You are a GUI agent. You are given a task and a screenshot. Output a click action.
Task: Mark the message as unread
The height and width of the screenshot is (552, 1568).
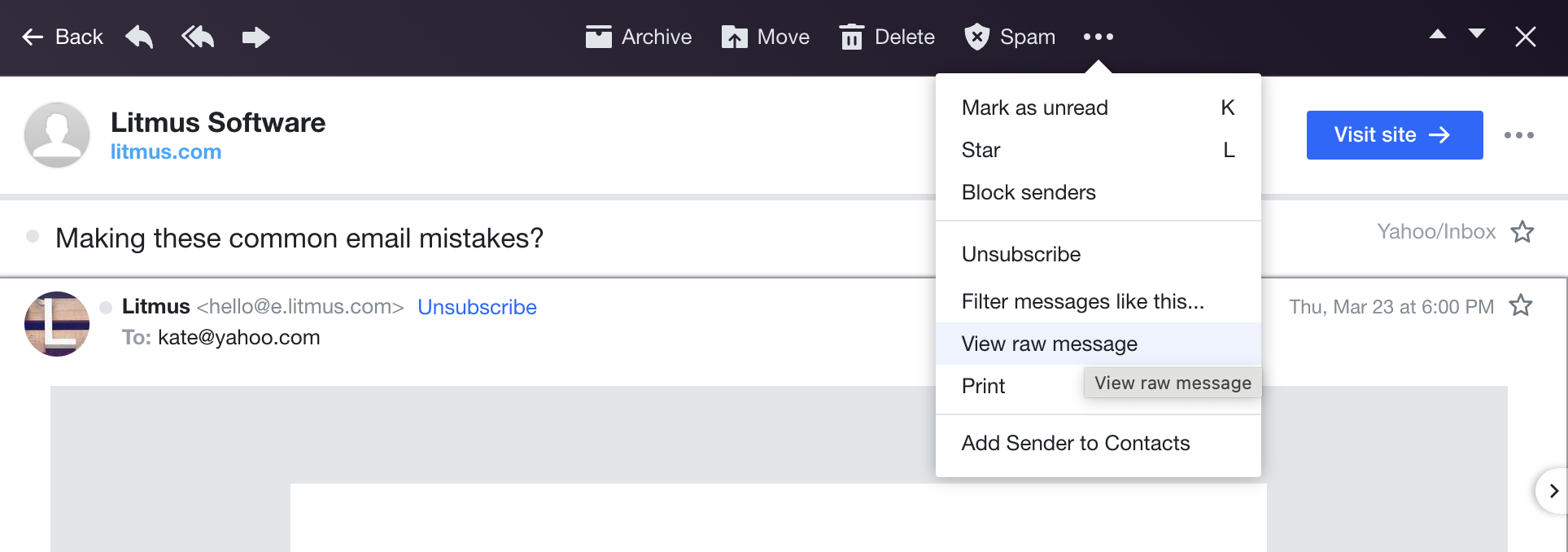tap(1034, 107)
